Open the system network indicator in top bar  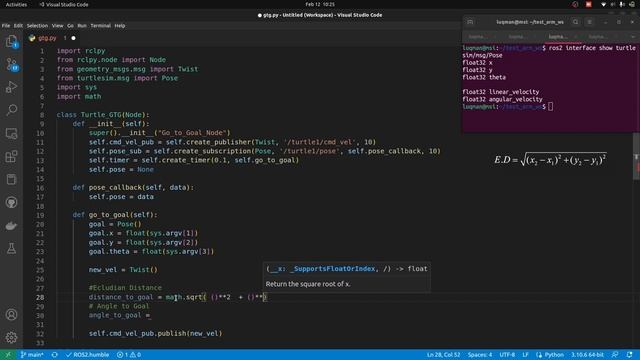(603, 4)
